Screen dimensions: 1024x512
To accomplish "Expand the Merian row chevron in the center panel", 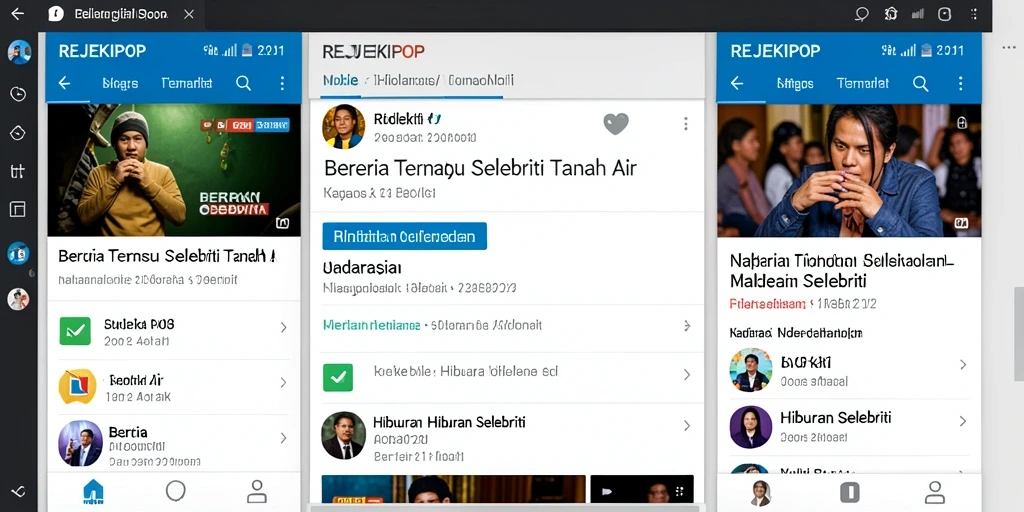I will point(687,325).
